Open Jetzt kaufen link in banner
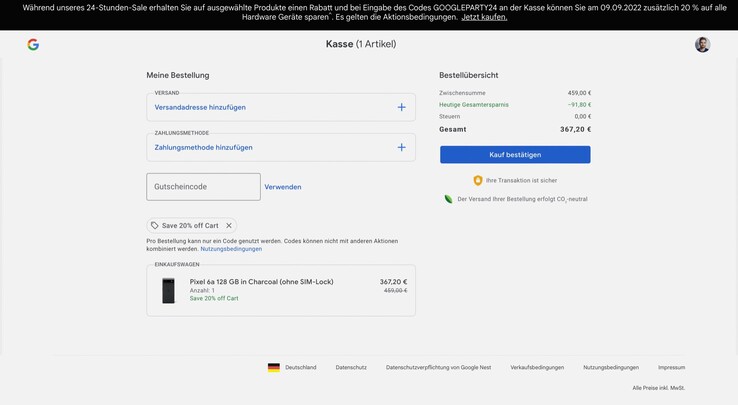The image size is (738, 405). 484,17
